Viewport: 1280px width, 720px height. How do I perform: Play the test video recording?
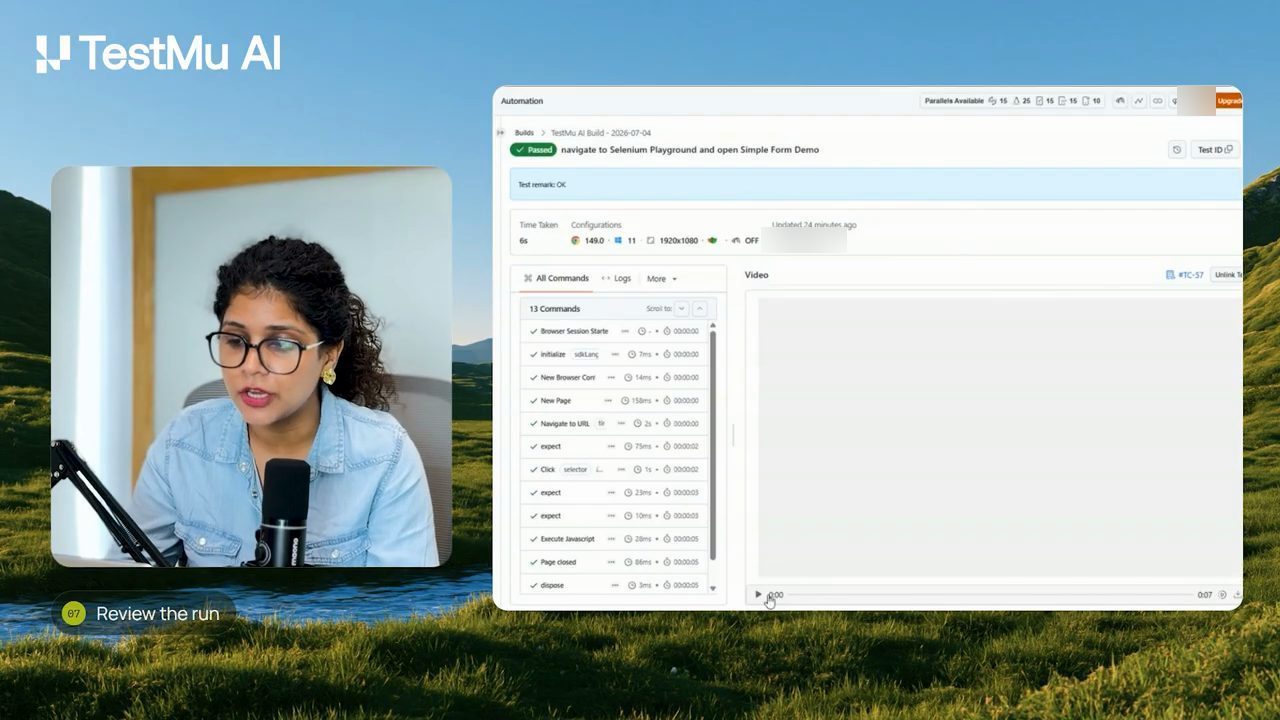click(x=758, y=595)
